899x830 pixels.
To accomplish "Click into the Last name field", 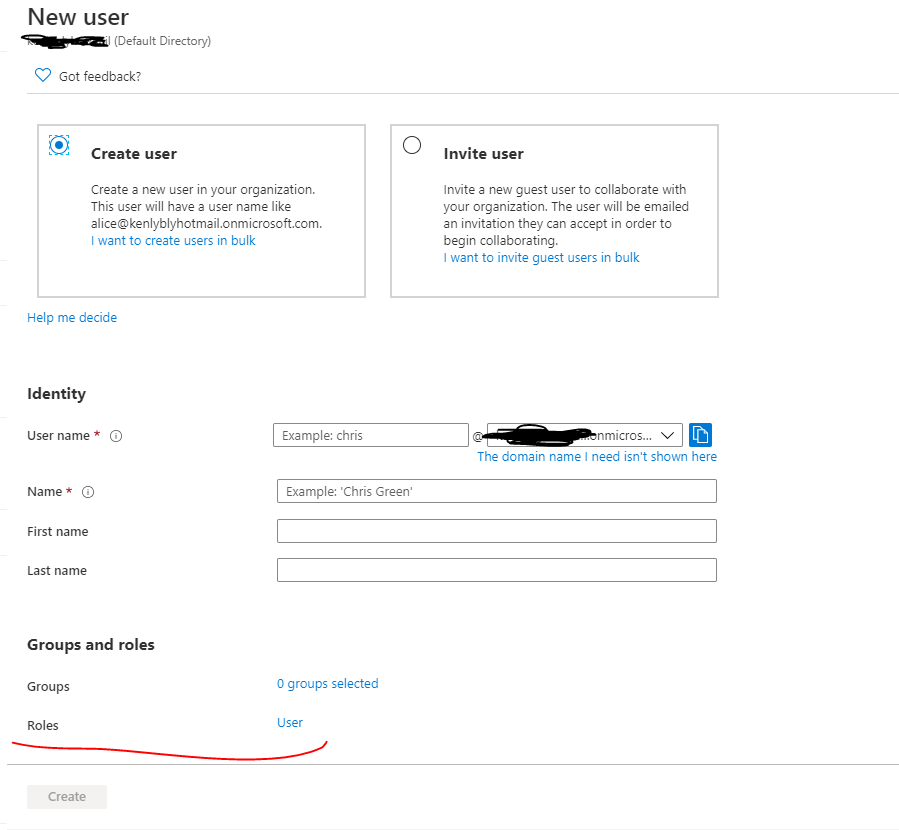I will [496, 570].
